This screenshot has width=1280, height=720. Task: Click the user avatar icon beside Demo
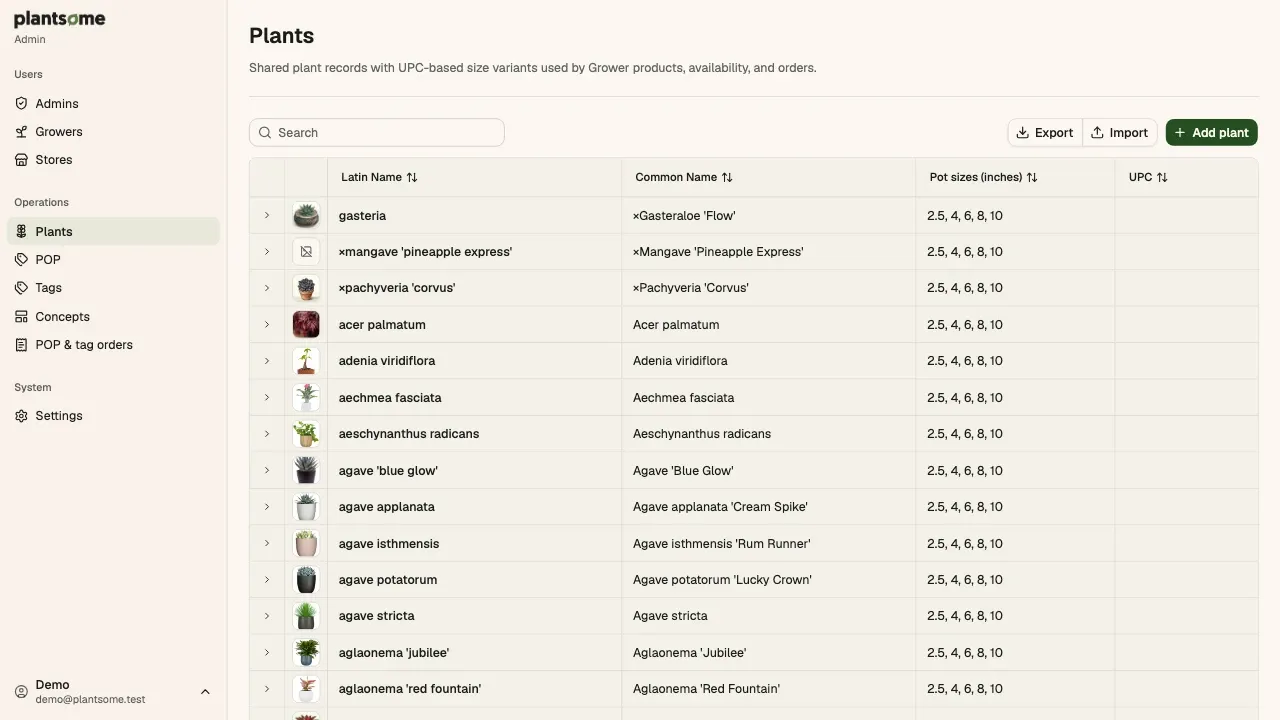pos(21,692)
